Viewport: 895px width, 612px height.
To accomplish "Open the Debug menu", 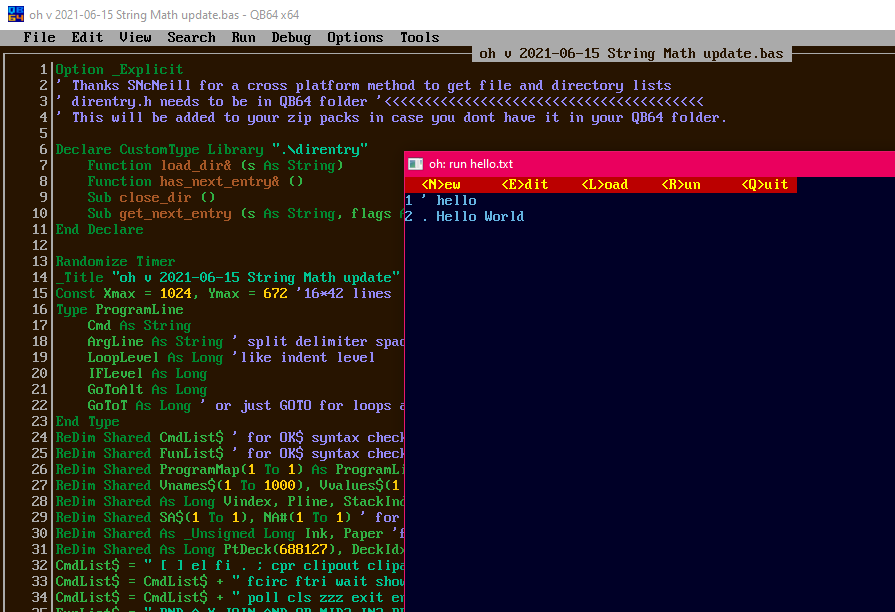I will click(291, 38).
